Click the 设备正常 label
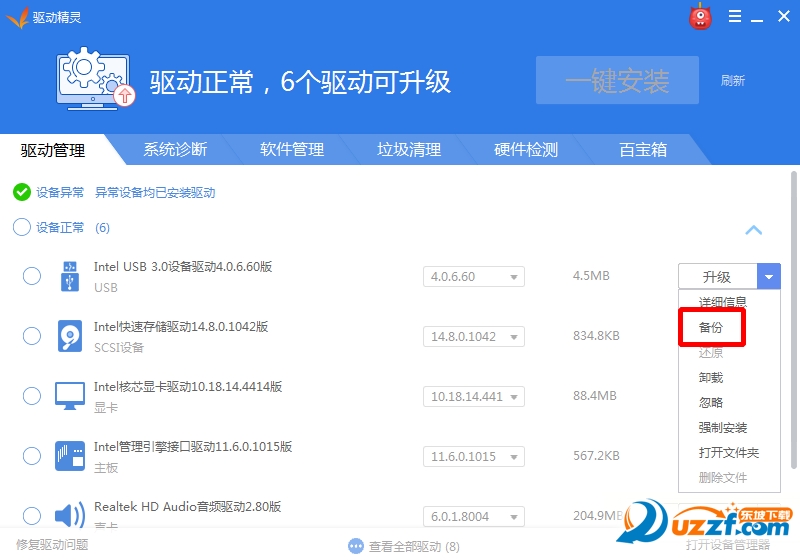This screenshot has height=560, width=800. click(60, 227)
